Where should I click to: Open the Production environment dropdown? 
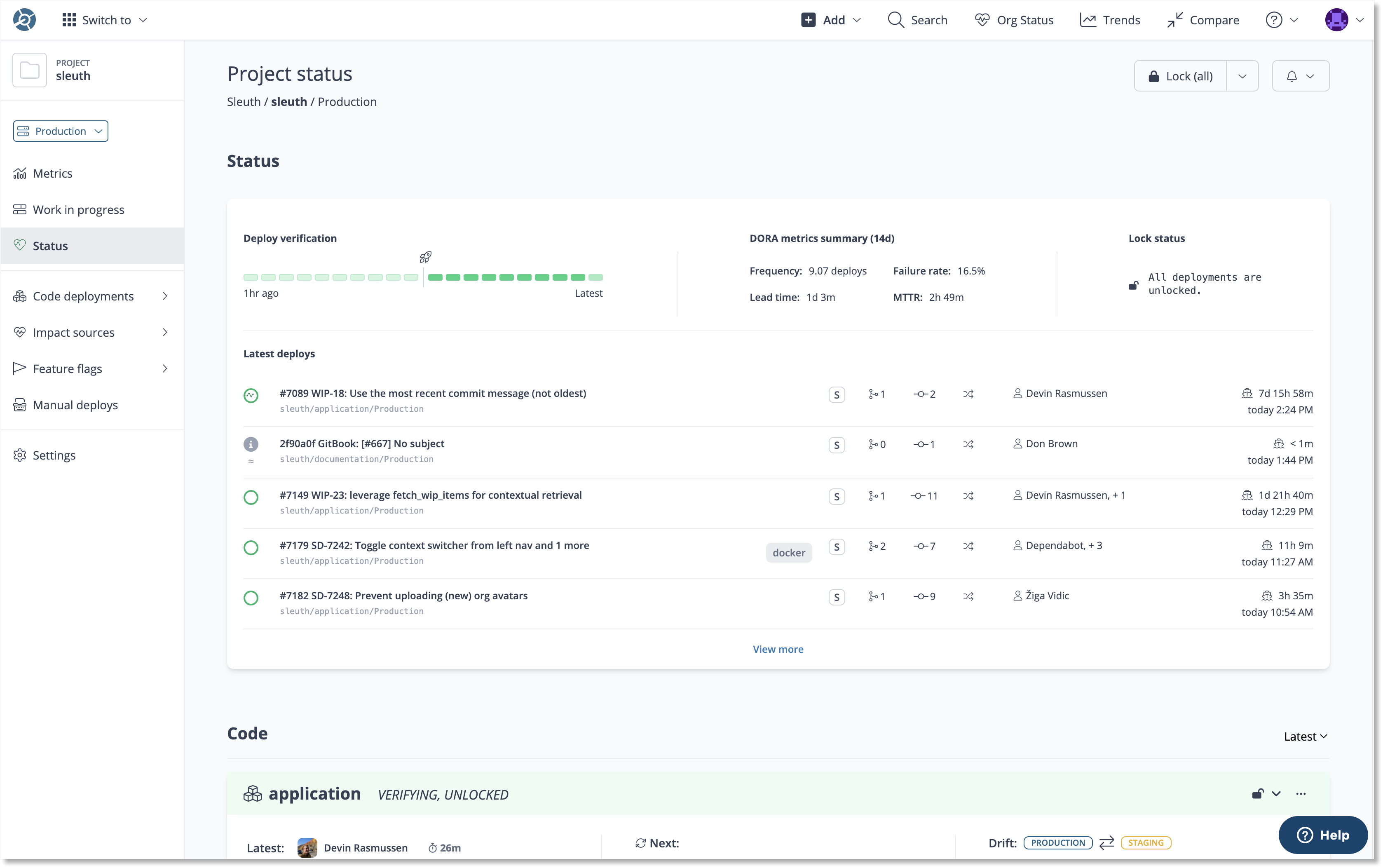[61, 131]
